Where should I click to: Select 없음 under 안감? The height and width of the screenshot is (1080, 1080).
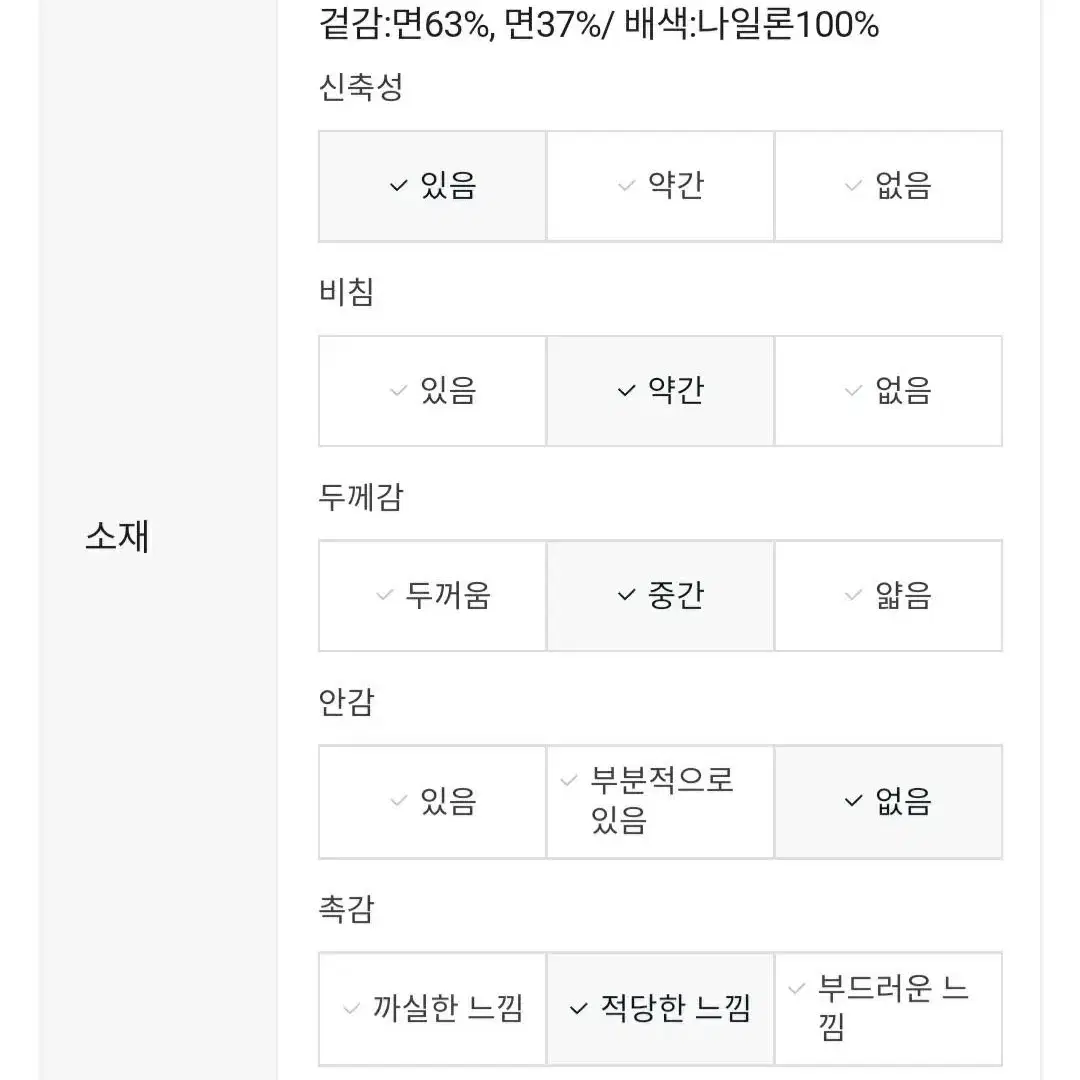pos(889,802)
